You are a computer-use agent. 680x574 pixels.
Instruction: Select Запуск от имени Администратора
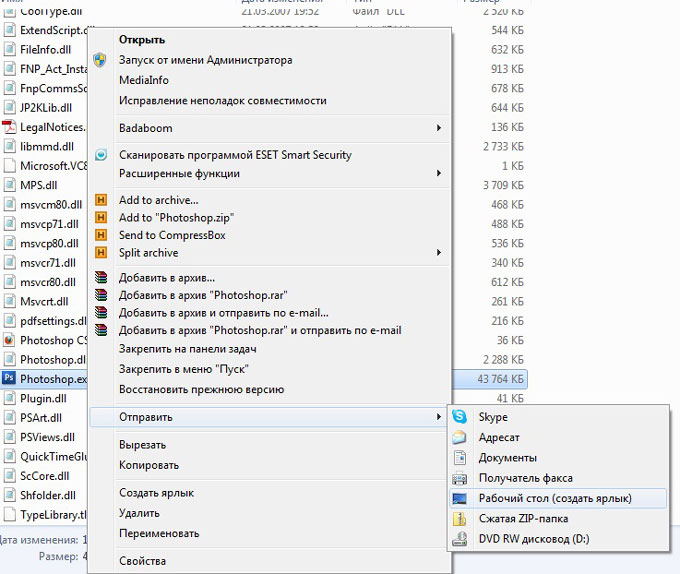[206, 60]
